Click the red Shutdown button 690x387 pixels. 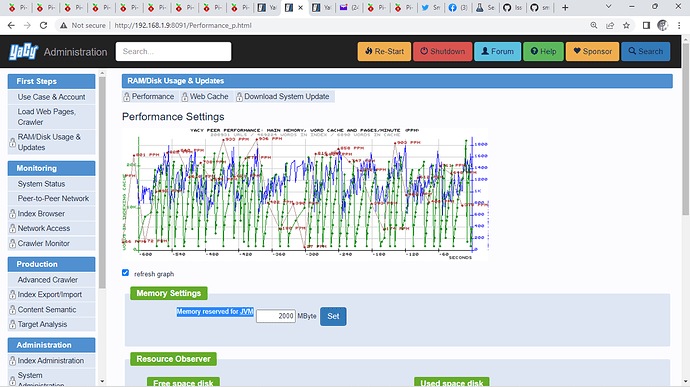point(442,52)
